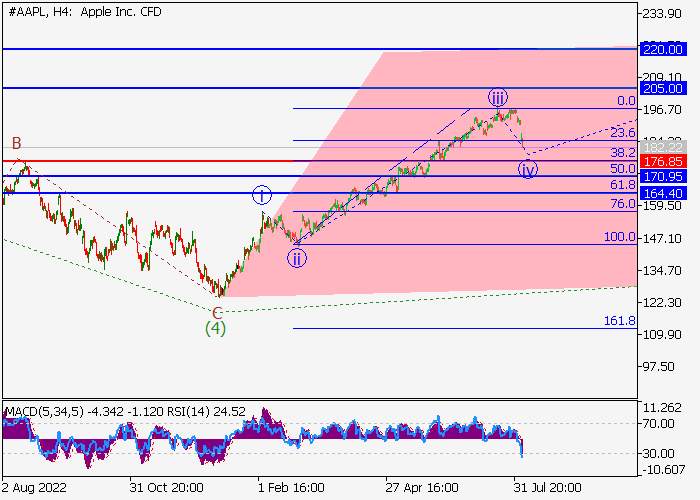
Task: Click the 164.40 price level label
Action: pyautogui.click(x=662, y=193)
